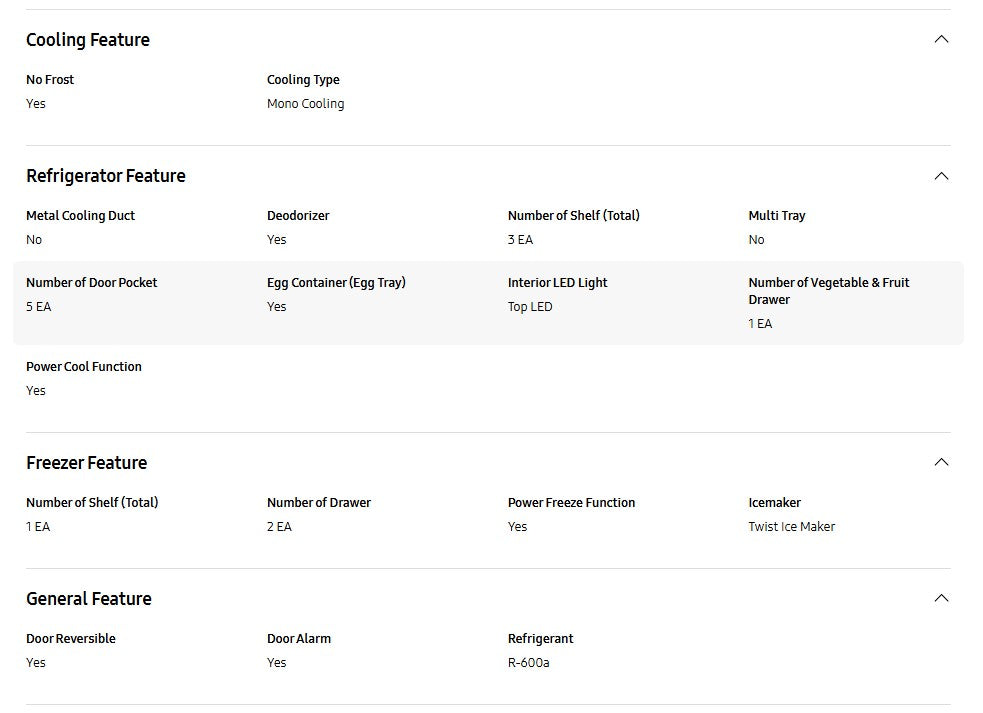Viewport: 983px width, 713px height.
Task: Click the General Feature heading
Action: pyautogui.click(x=89, y=599)
